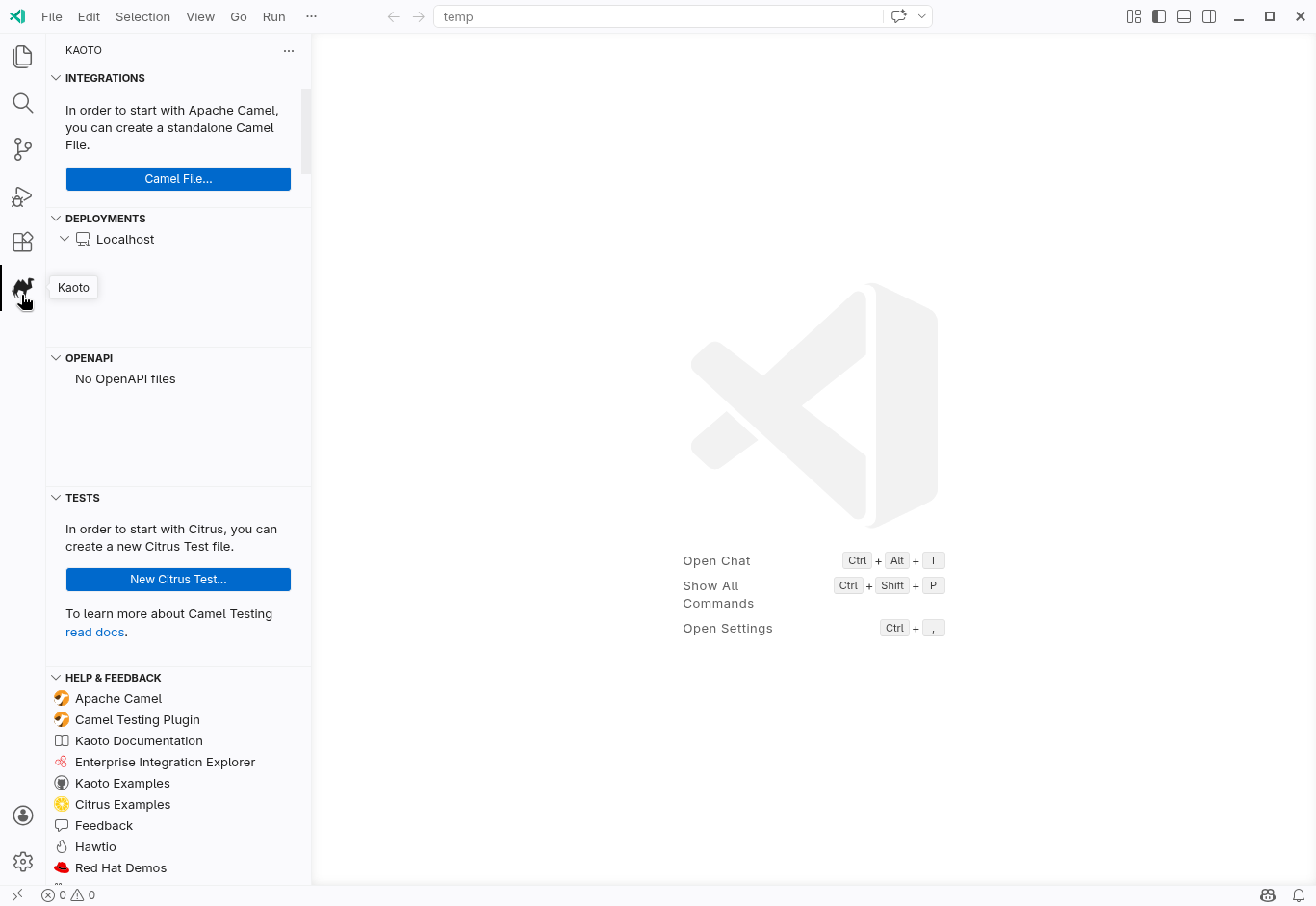This screenshot has height=906, width=1316.
Task: Open the Search view icon
Action: [x=23, y=103]
